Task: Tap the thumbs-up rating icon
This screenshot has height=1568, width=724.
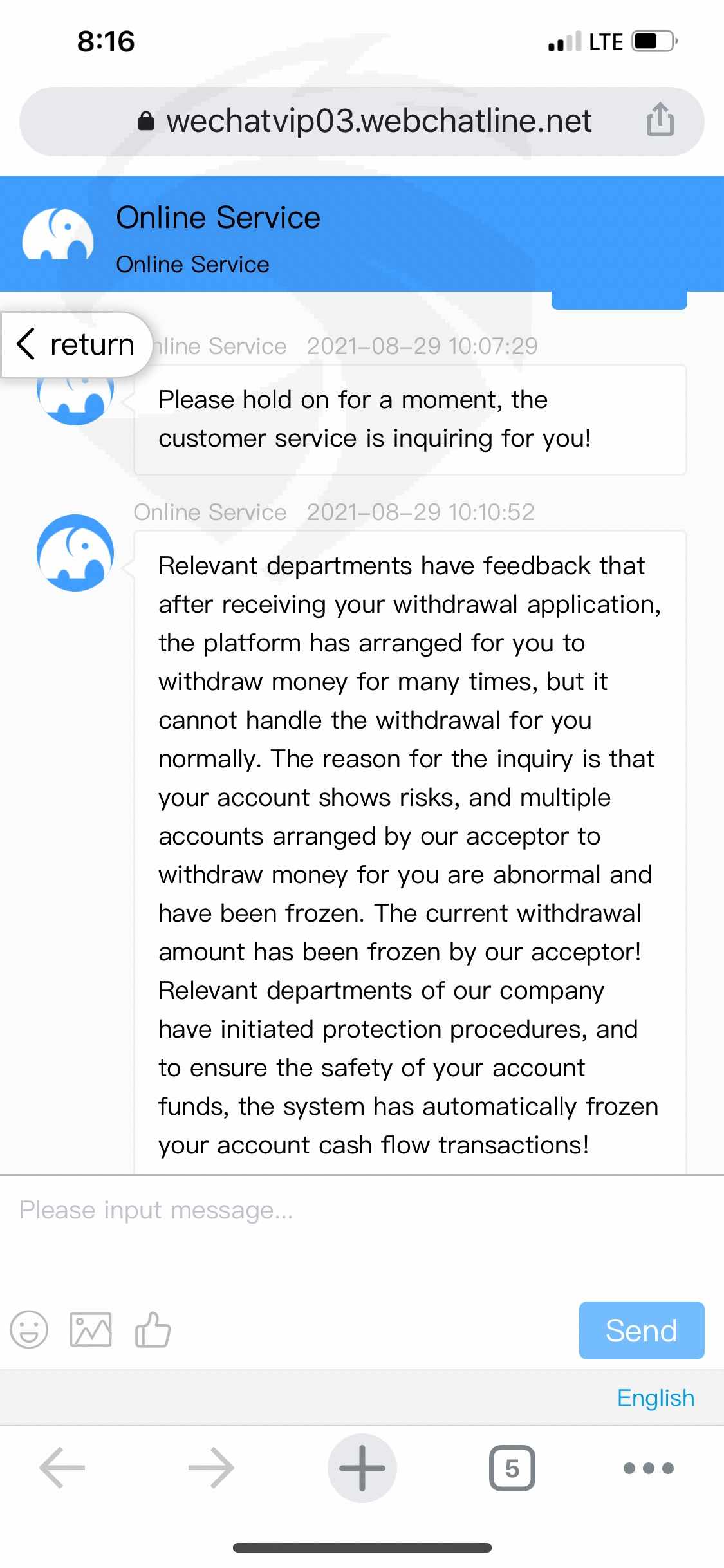Action: (153, 1330)
